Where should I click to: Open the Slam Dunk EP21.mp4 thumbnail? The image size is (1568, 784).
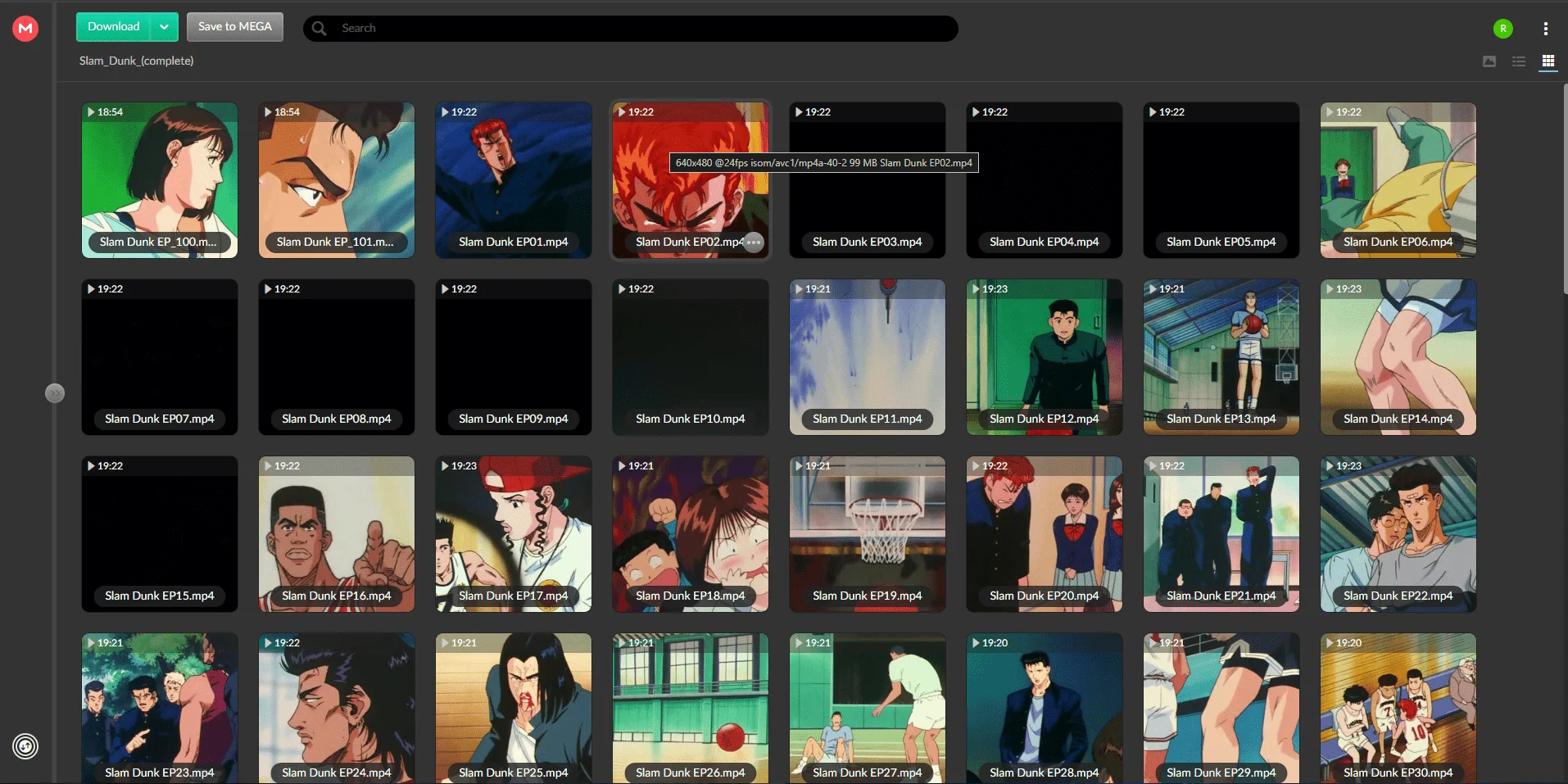pyautogui.click(x=1221, y=534)
